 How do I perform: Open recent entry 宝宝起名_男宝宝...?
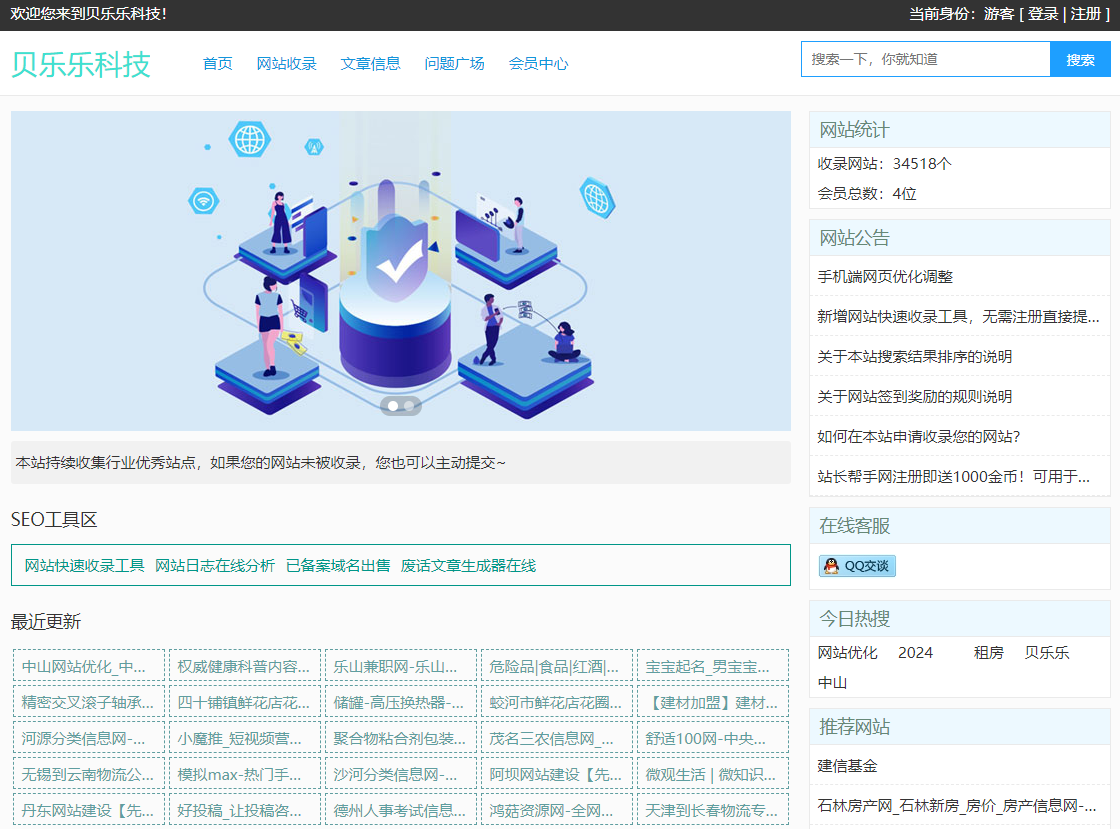pyautogui.click(x=713, y=666)
